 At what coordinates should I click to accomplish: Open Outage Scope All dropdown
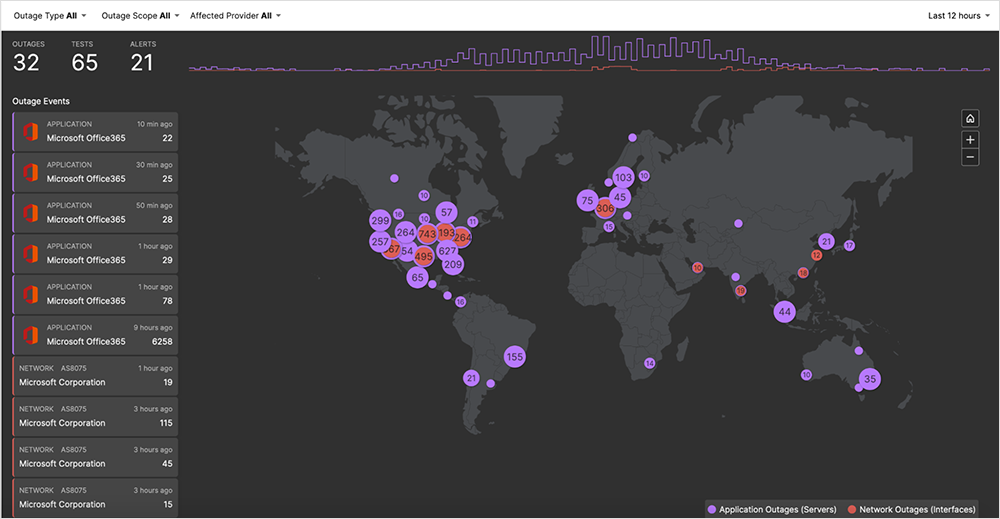click(x=140, y=15)
